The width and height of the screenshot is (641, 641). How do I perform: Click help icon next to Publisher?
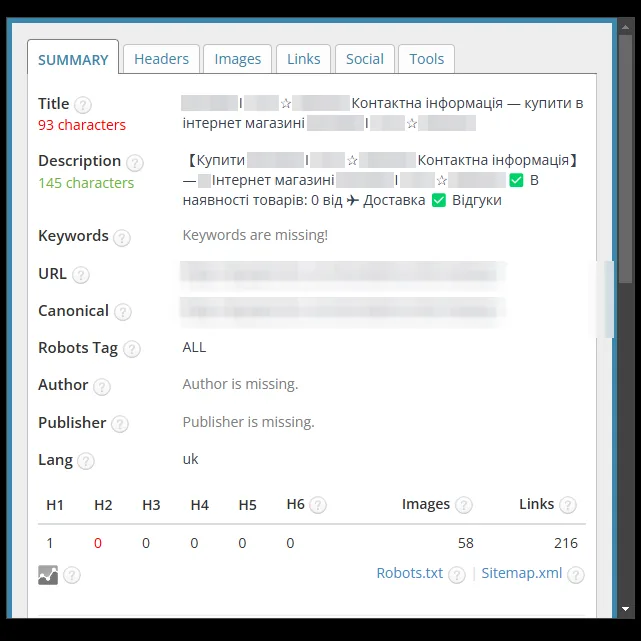click(x=120, y=424)
